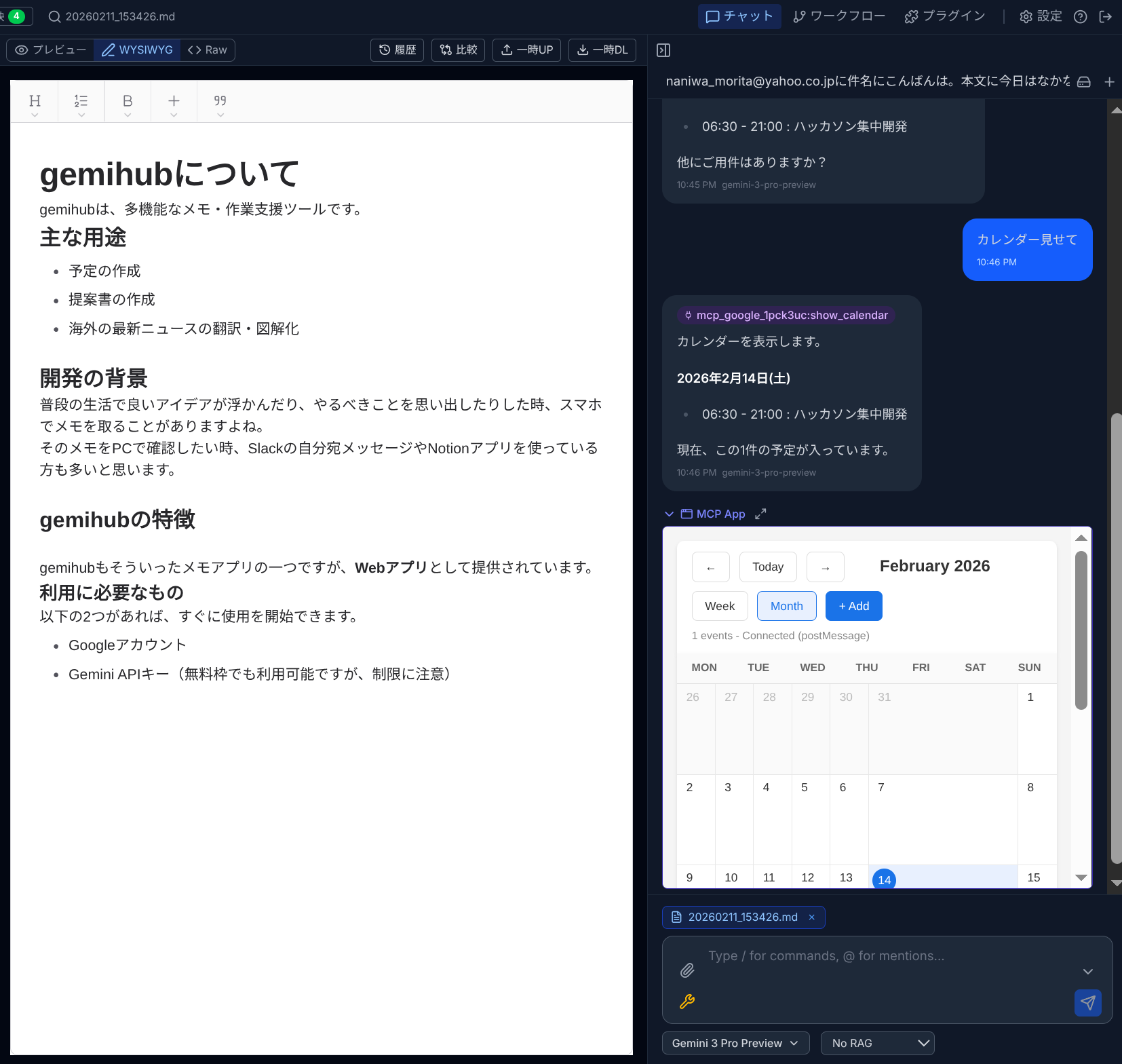The width and height of the screenshot is (1122, 1064).
Task: Switch editor to プレビュー mode
Action: [x=51, y=50]
